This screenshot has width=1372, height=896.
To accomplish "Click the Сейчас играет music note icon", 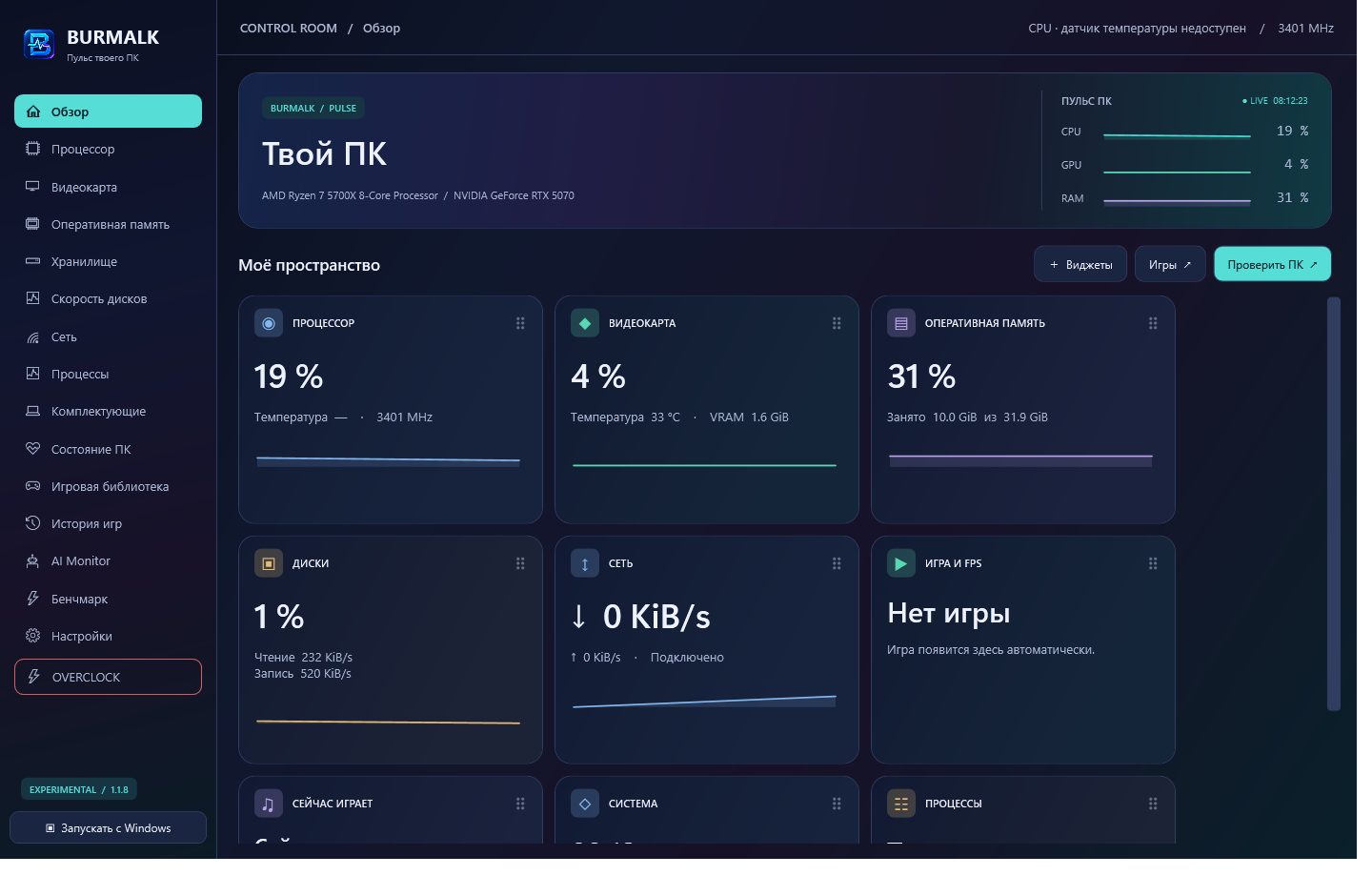I will click(x=269, y=804).
